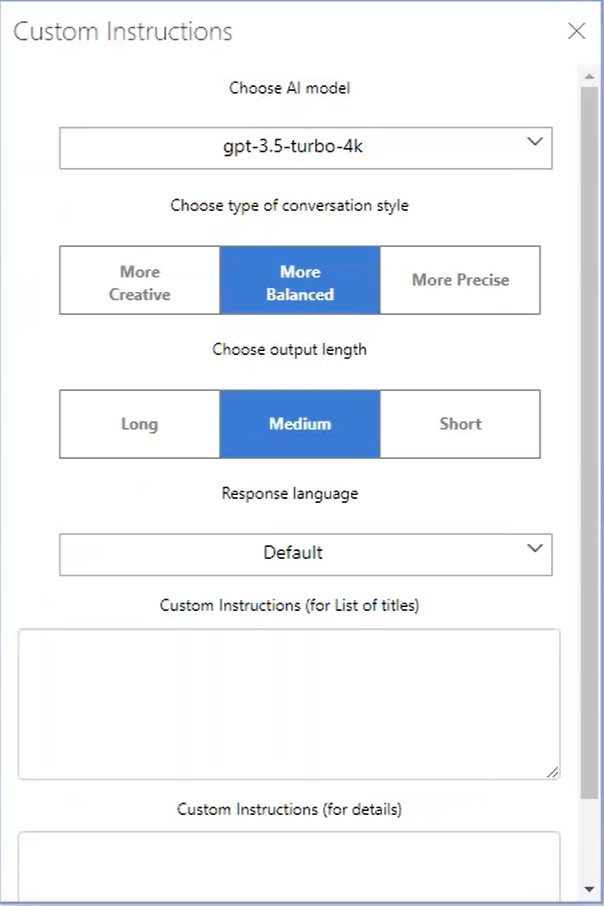Select More Precise conversation style
The height and width of the screenshot is (906, 604).
(460, 280)
